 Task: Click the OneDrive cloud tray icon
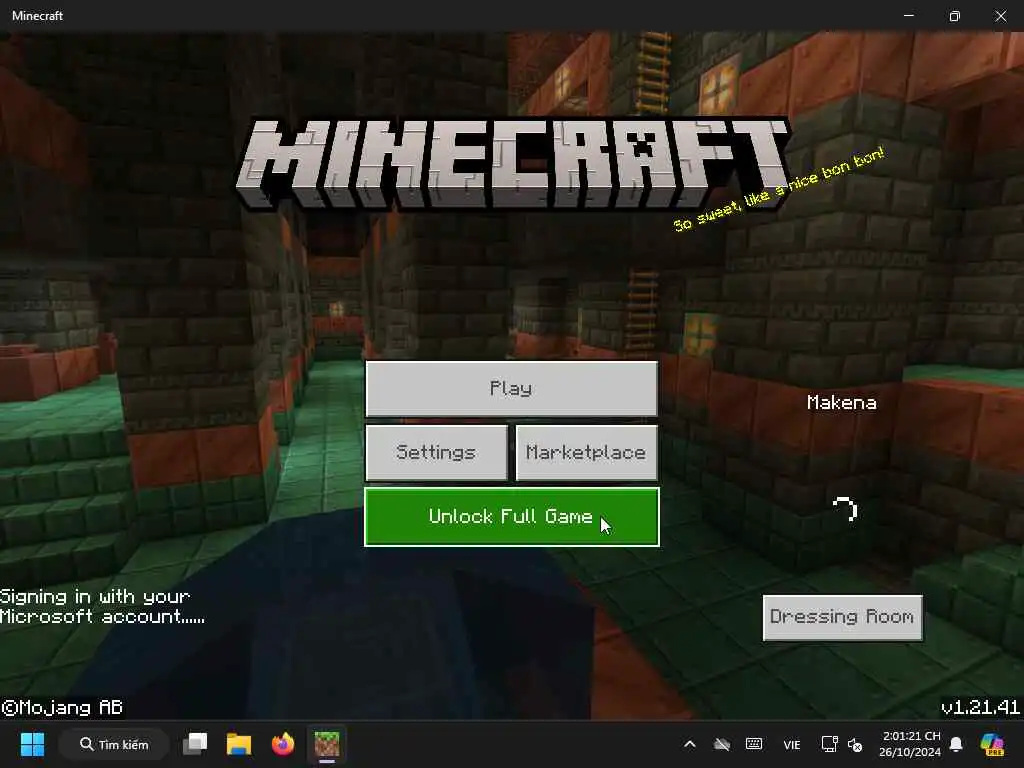pyautogui.click(x=722, y=744)
